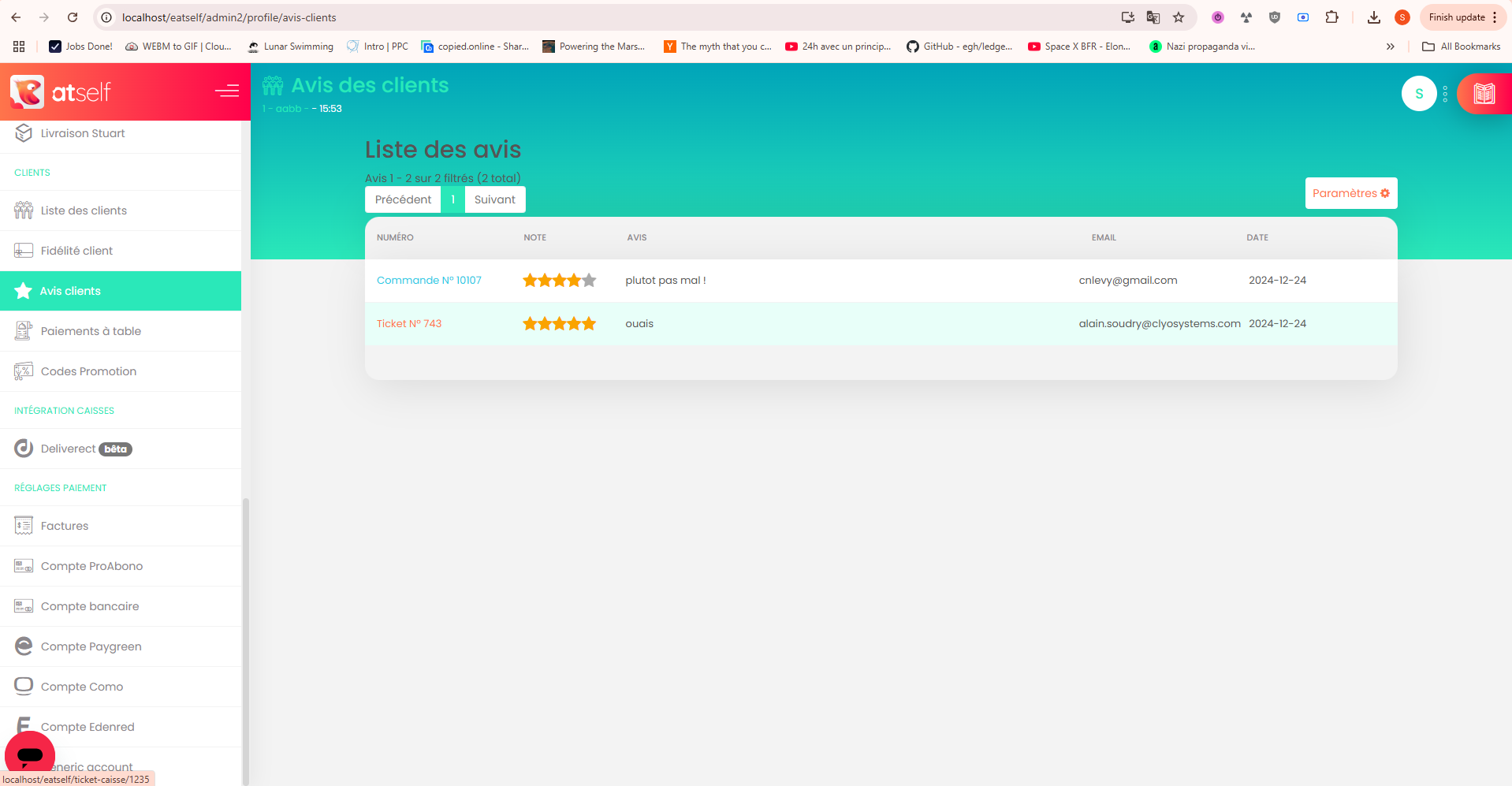Open Paiements à table menu item
Viewport: 1512px width, 786px height.
(x=121, y=331)
